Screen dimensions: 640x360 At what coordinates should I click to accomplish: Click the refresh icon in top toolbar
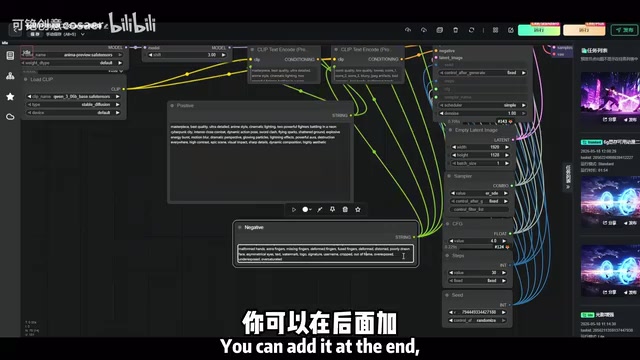click(x=471, y=30)
